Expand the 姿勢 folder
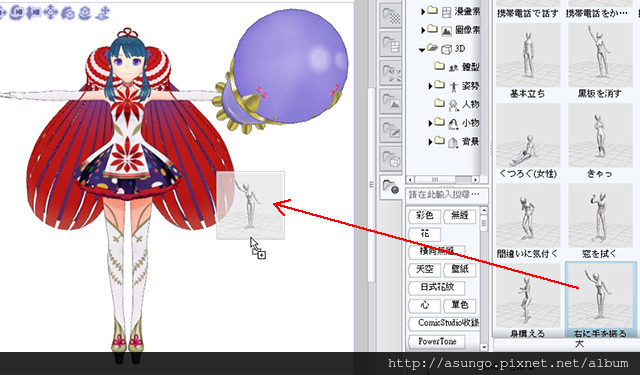 pyautogui.click(x=430, y=86)
